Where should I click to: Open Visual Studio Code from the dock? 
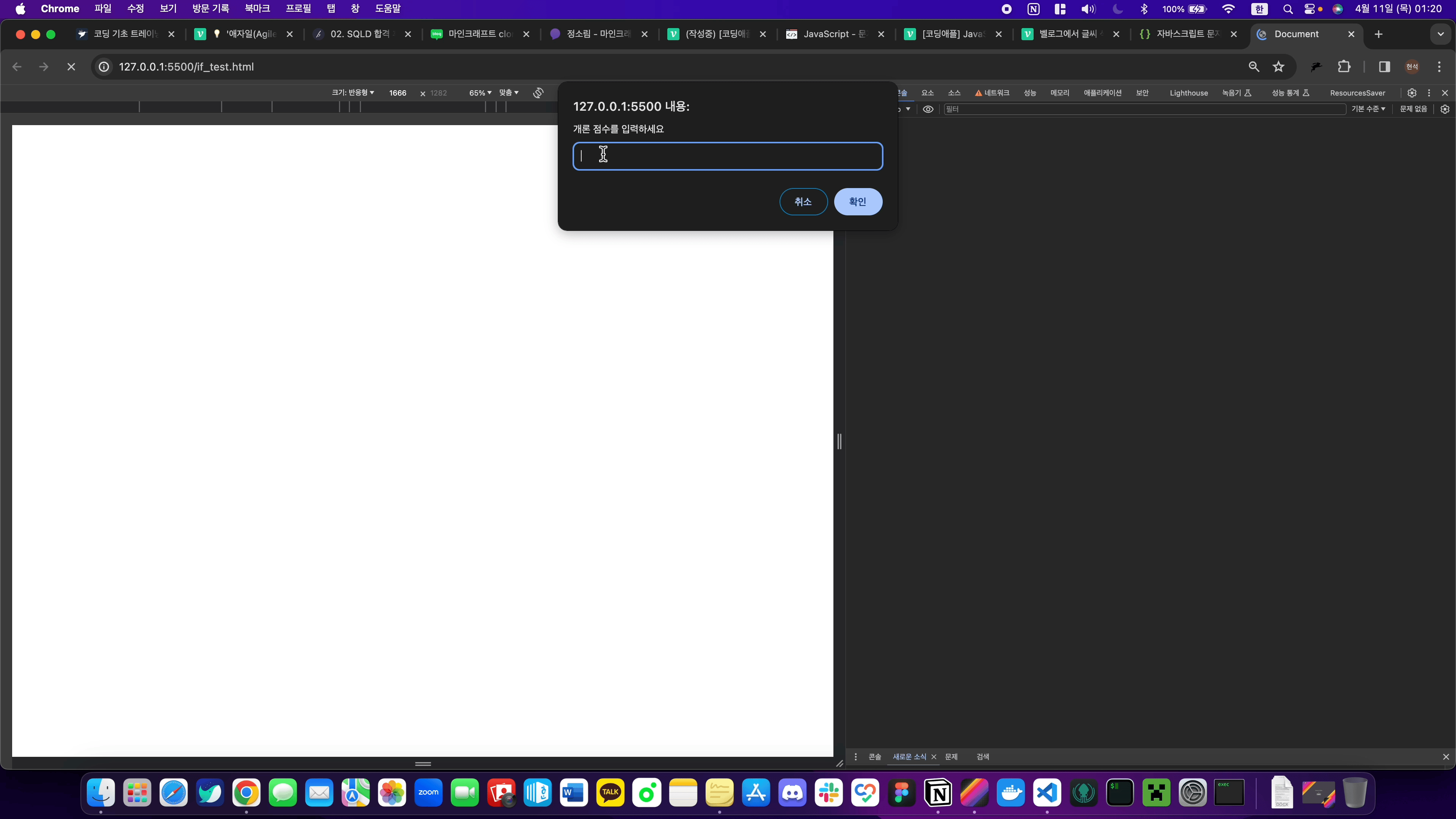pyautogui.click(x=1047, y=792)
